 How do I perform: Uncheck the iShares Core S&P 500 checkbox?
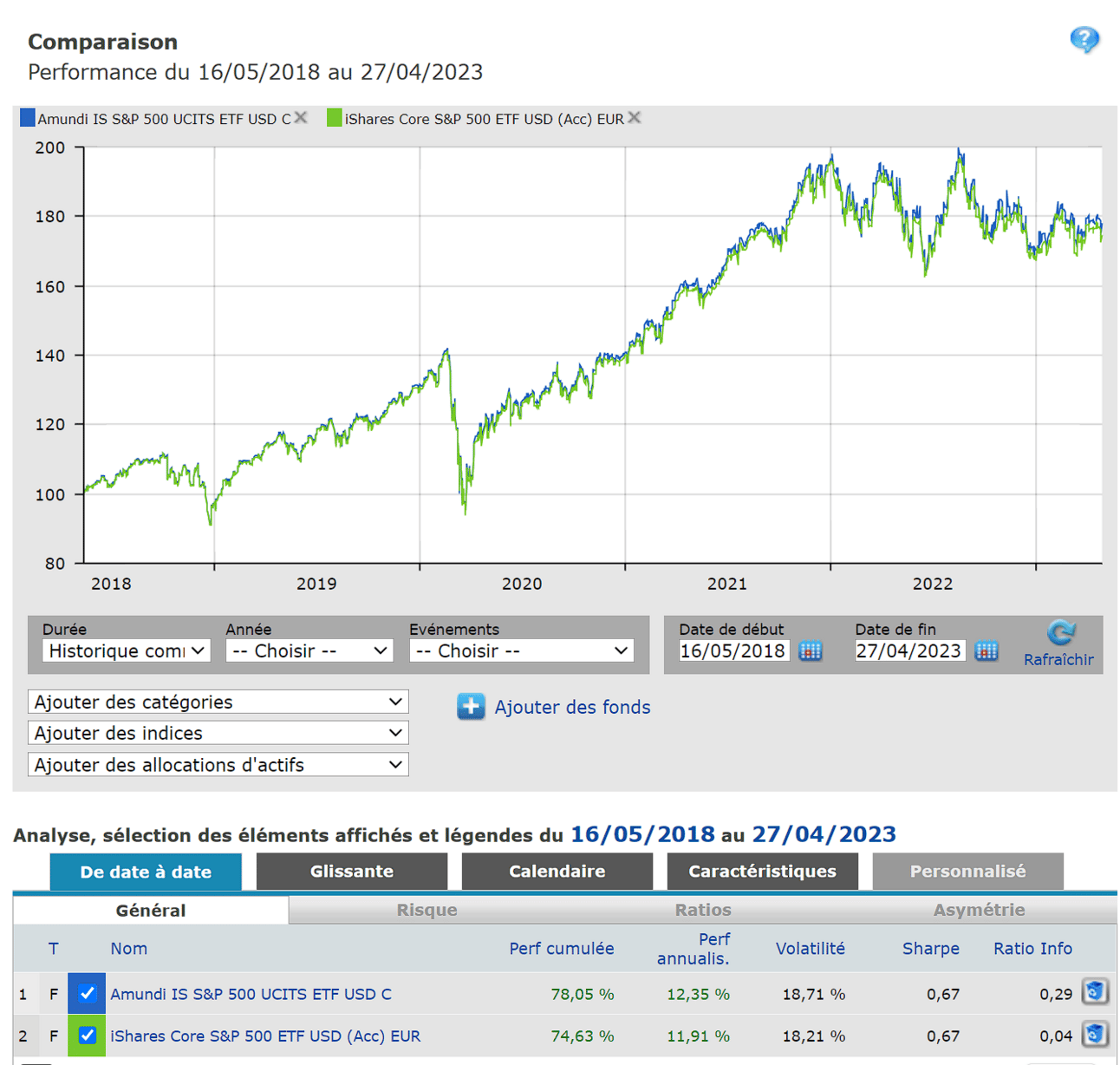[x=86, y=1035]
